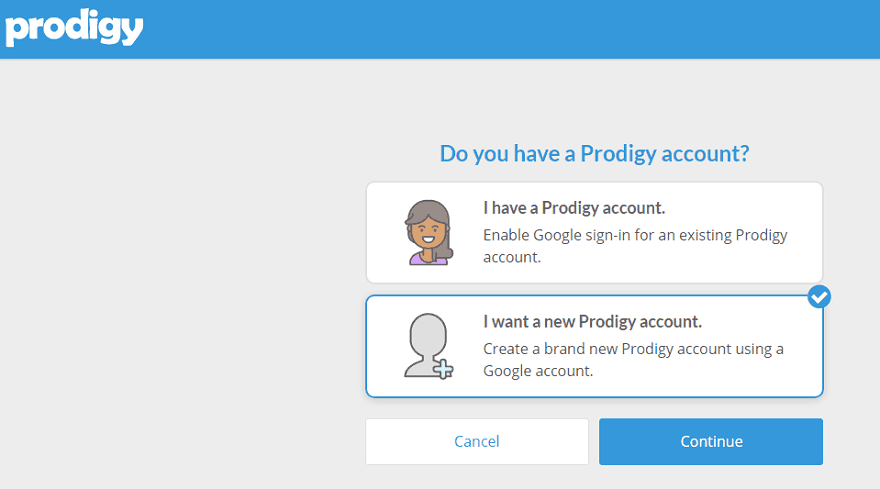Click the blue checkmark badge
The height and width of the screenshot is (489, 880).
[x=819, y=296]
